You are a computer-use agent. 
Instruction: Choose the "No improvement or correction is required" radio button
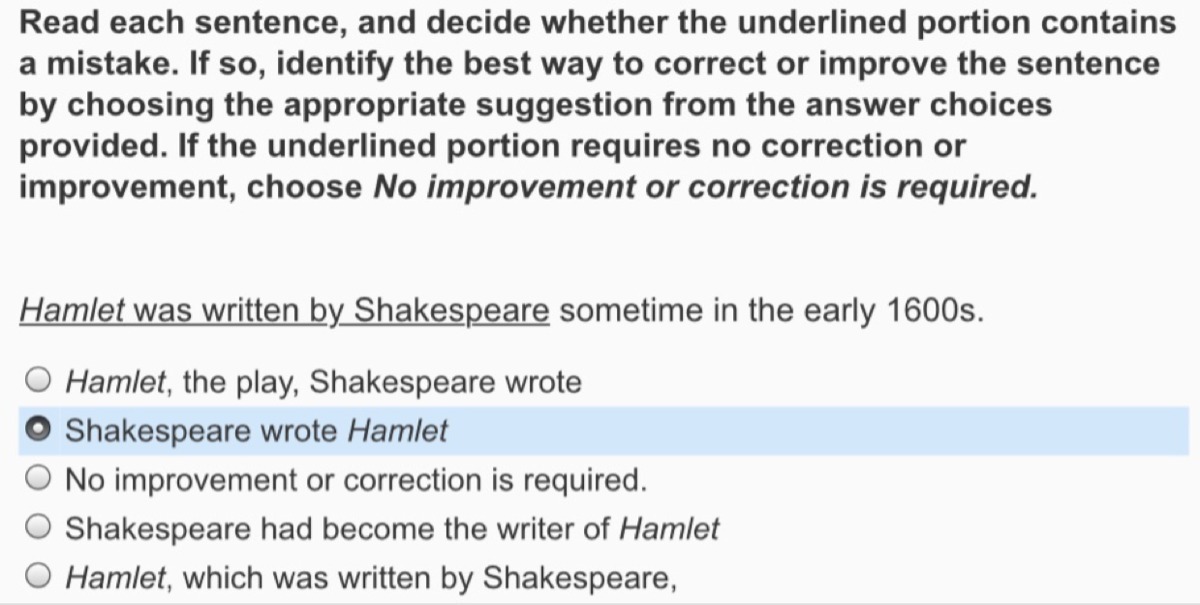(38, 479)
